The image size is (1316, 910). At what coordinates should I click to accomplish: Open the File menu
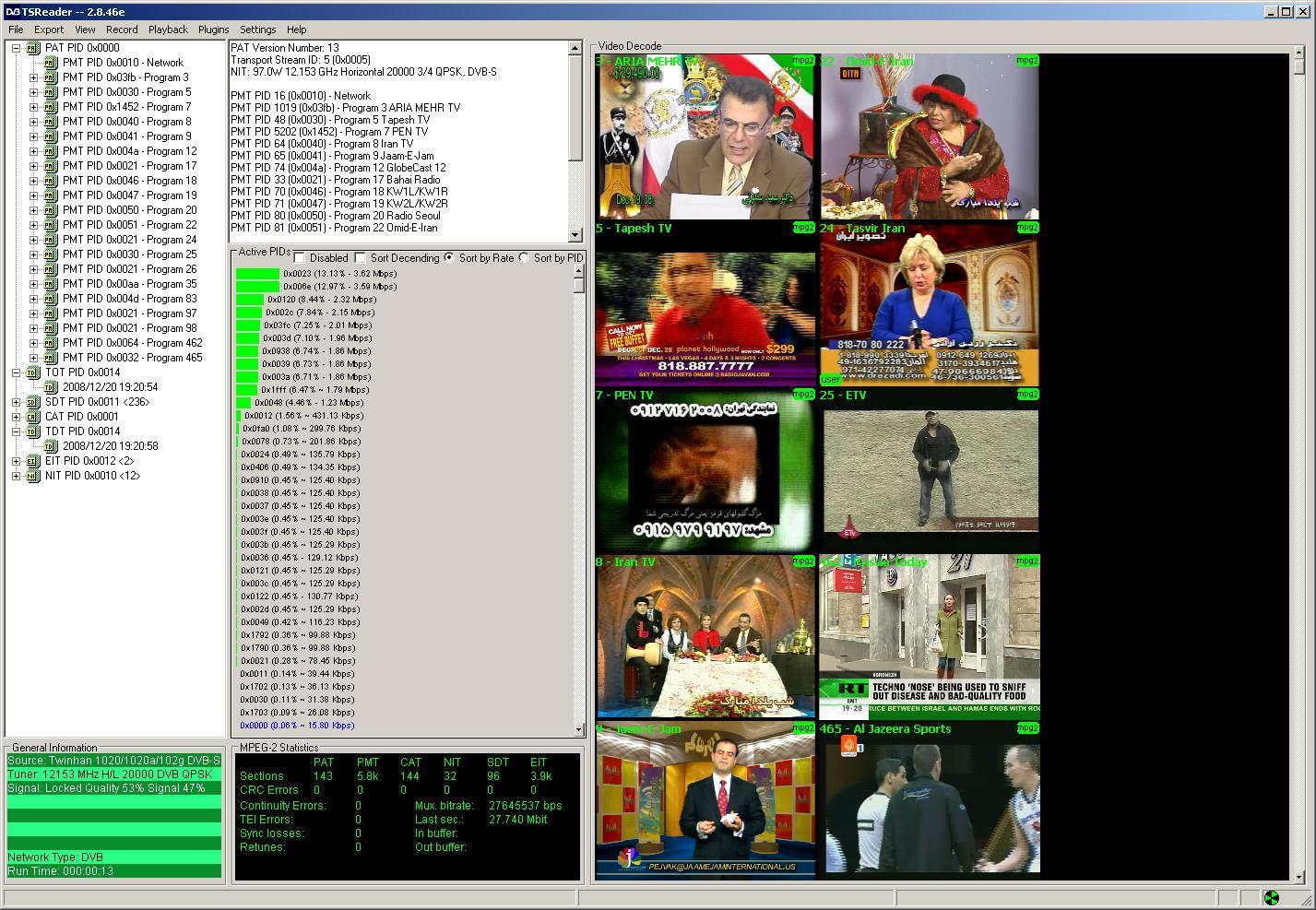16,30
